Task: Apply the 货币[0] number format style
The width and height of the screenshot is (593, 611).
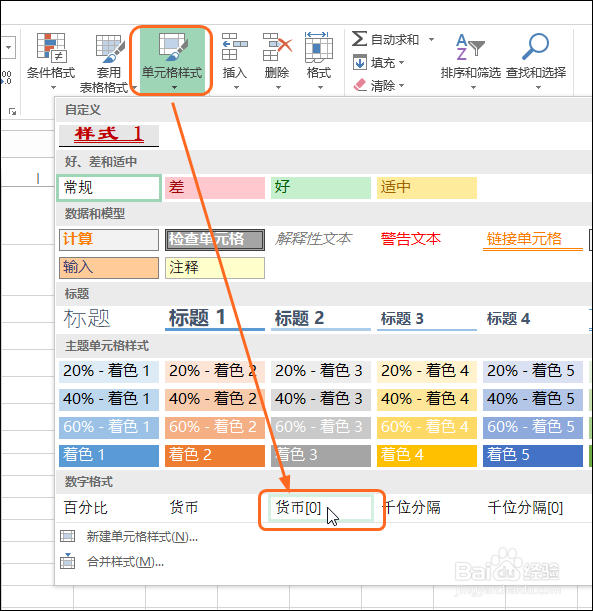Action: coord(321,508)
